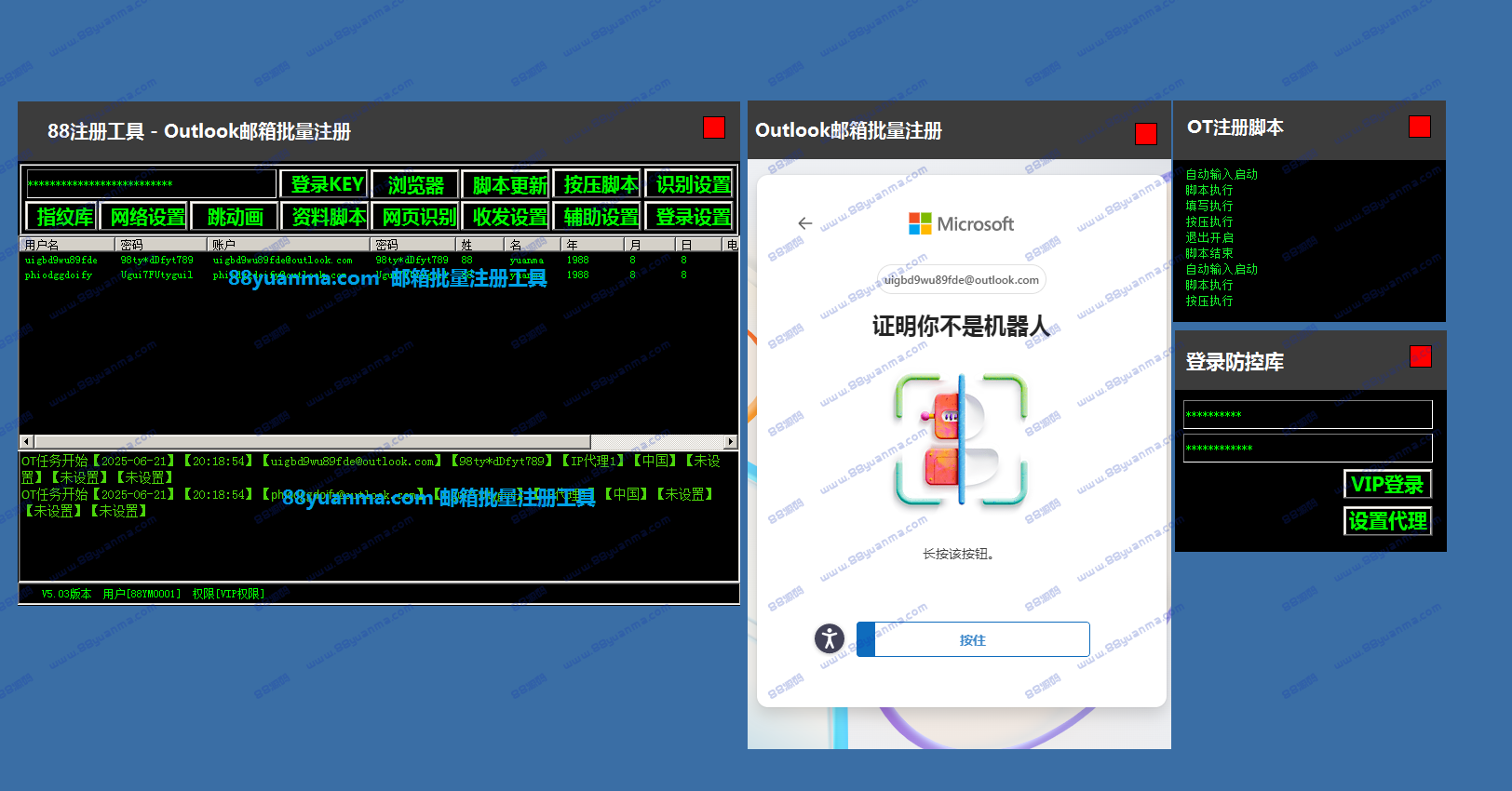
Task: Click 用户[88YM0001] in status bar
Action: (x=142, y=594)
